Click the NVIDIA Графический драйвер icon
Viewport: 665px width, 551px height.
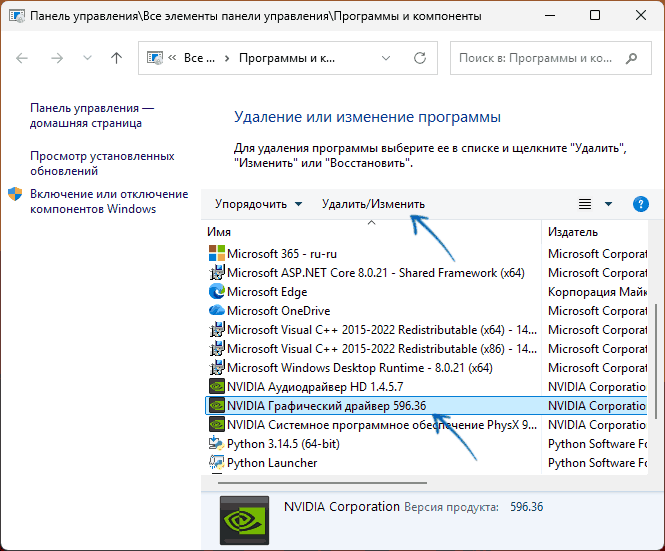pos(217,406)
